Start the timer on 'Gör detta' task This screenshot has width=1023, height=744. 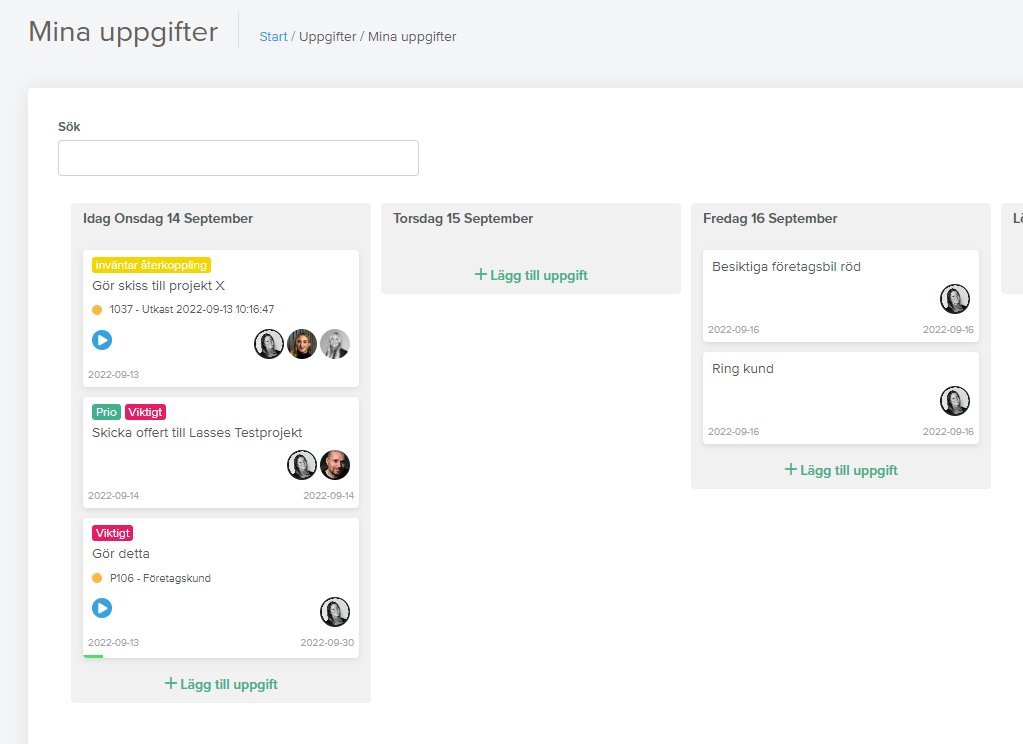click(102, 608)
